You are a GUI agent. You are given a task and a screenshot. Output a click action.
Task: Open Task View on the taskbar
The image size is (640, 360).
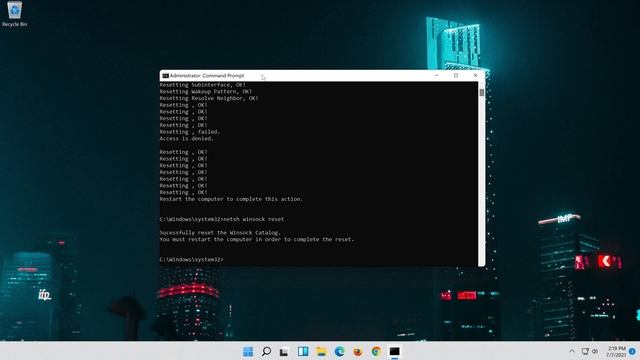point(284,351)
